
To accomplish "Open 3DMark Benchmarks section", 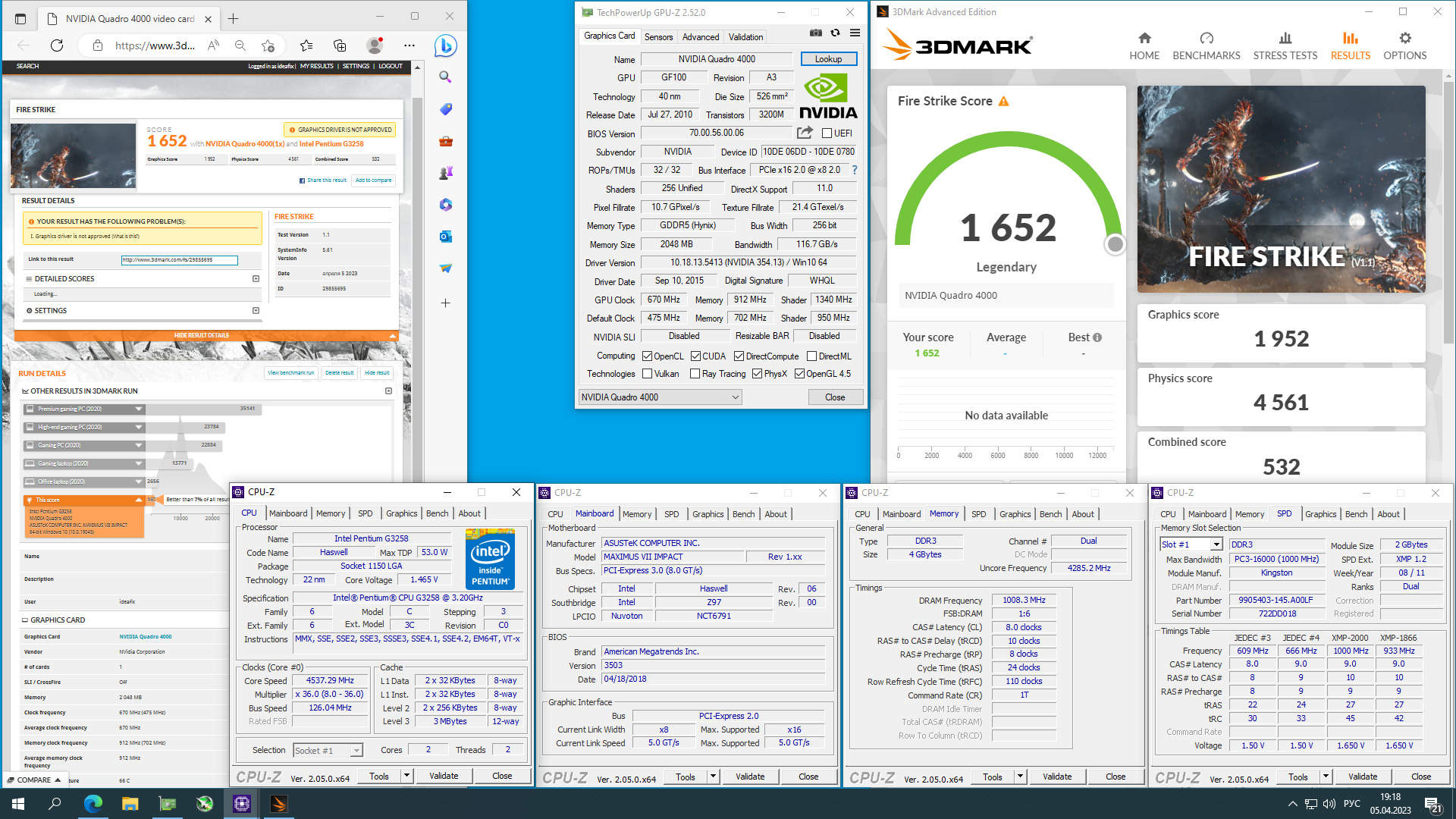I will click(1207, 45).
